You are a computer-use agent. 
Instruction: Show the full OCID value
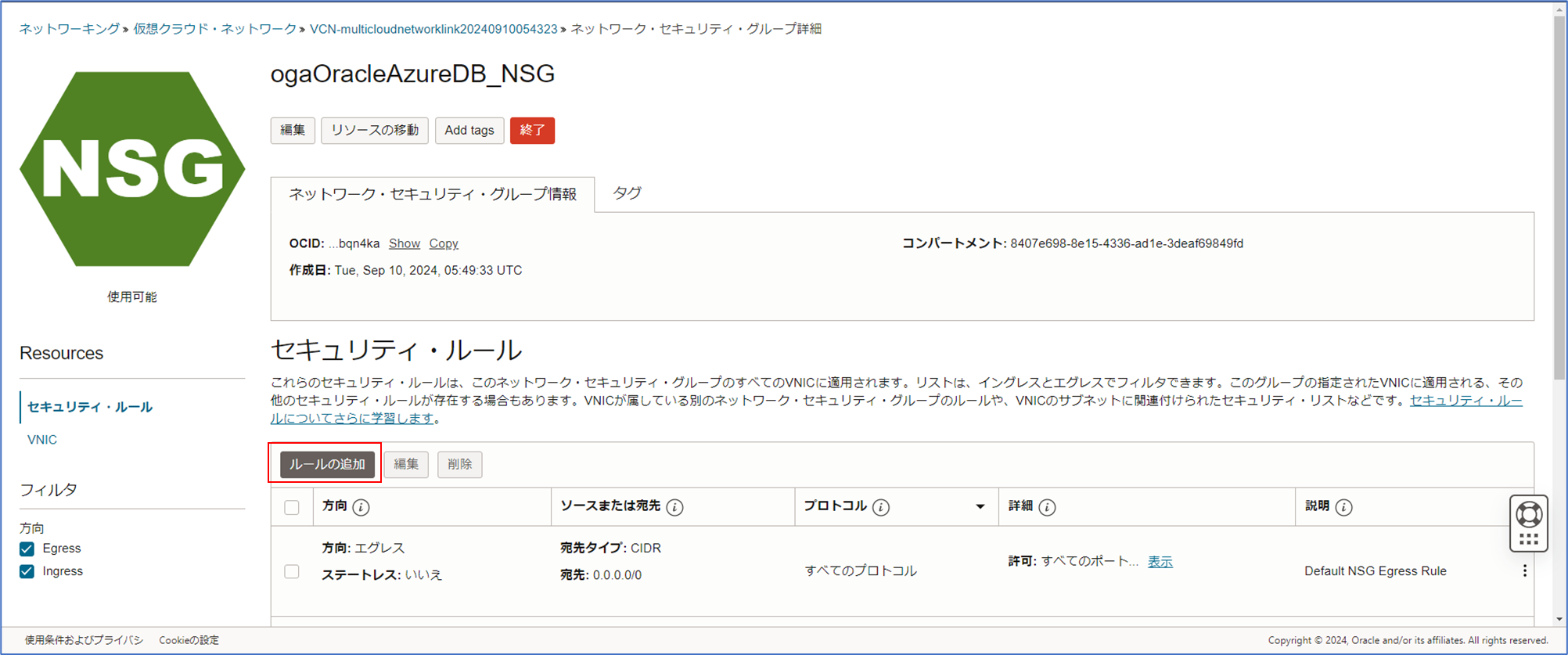[x=405, y=243]
